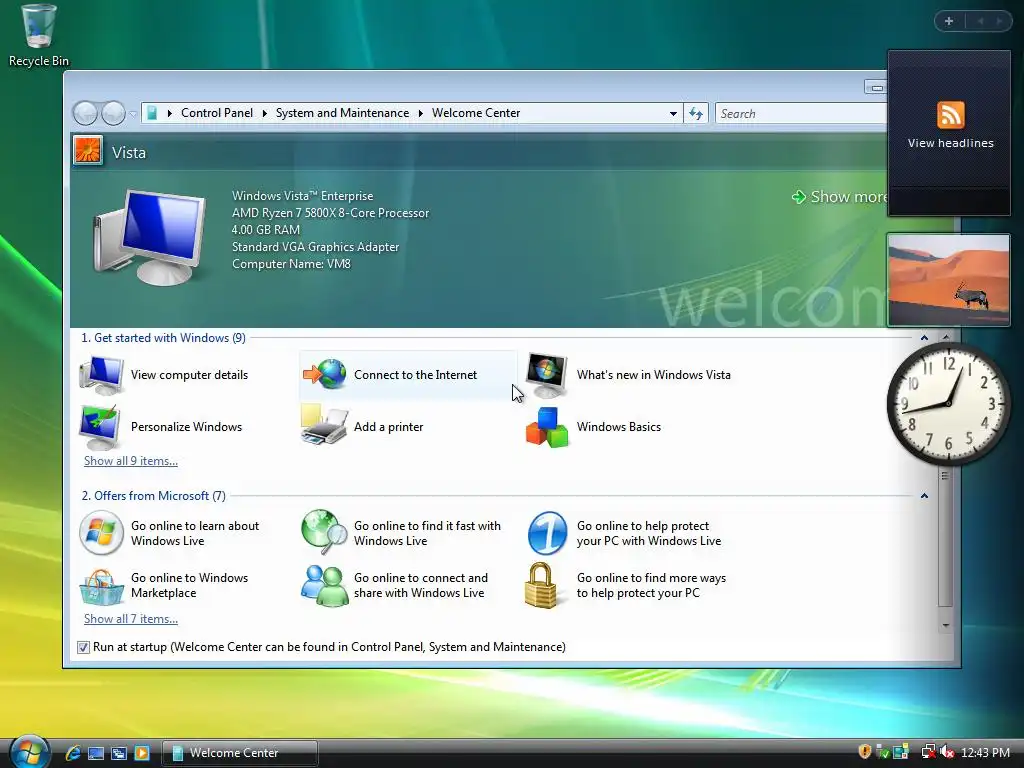1024x768 pixels.
Task: Click Switch between windows icon
Action: (119, 753)
